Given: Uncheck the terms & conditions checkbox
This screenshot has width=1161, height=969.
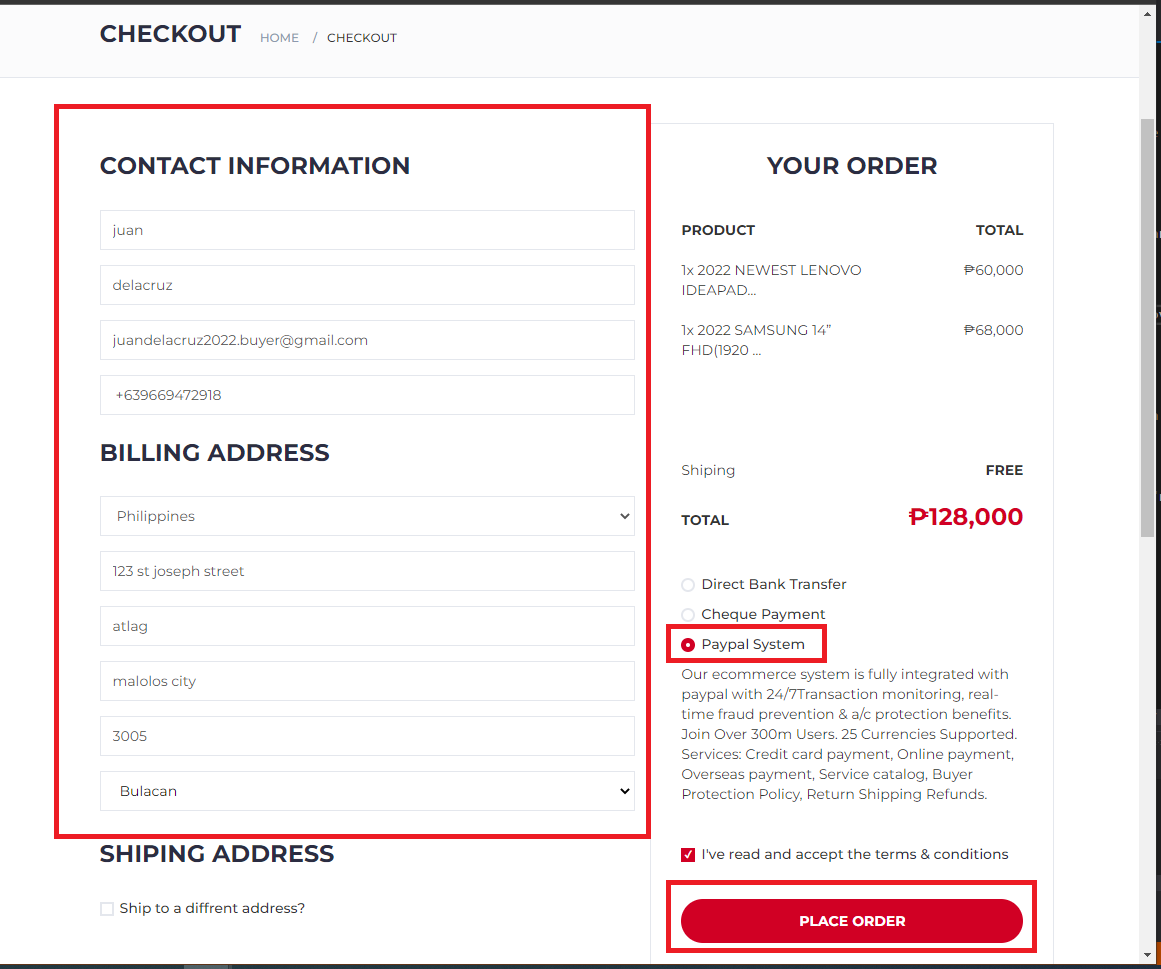Looking at the screenshot, I should point(688,855).
